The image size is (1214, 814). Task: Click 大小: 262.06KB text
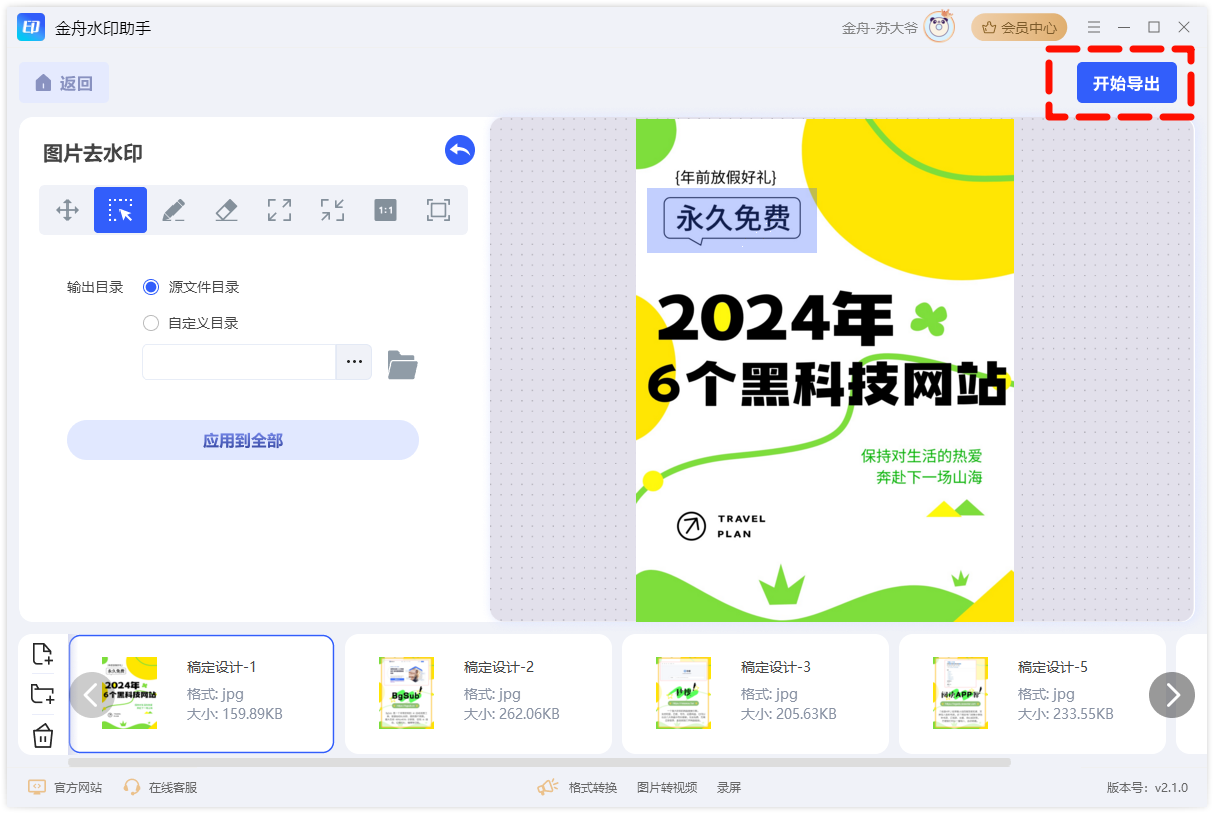pyautogui.click(x=511, y=714)
